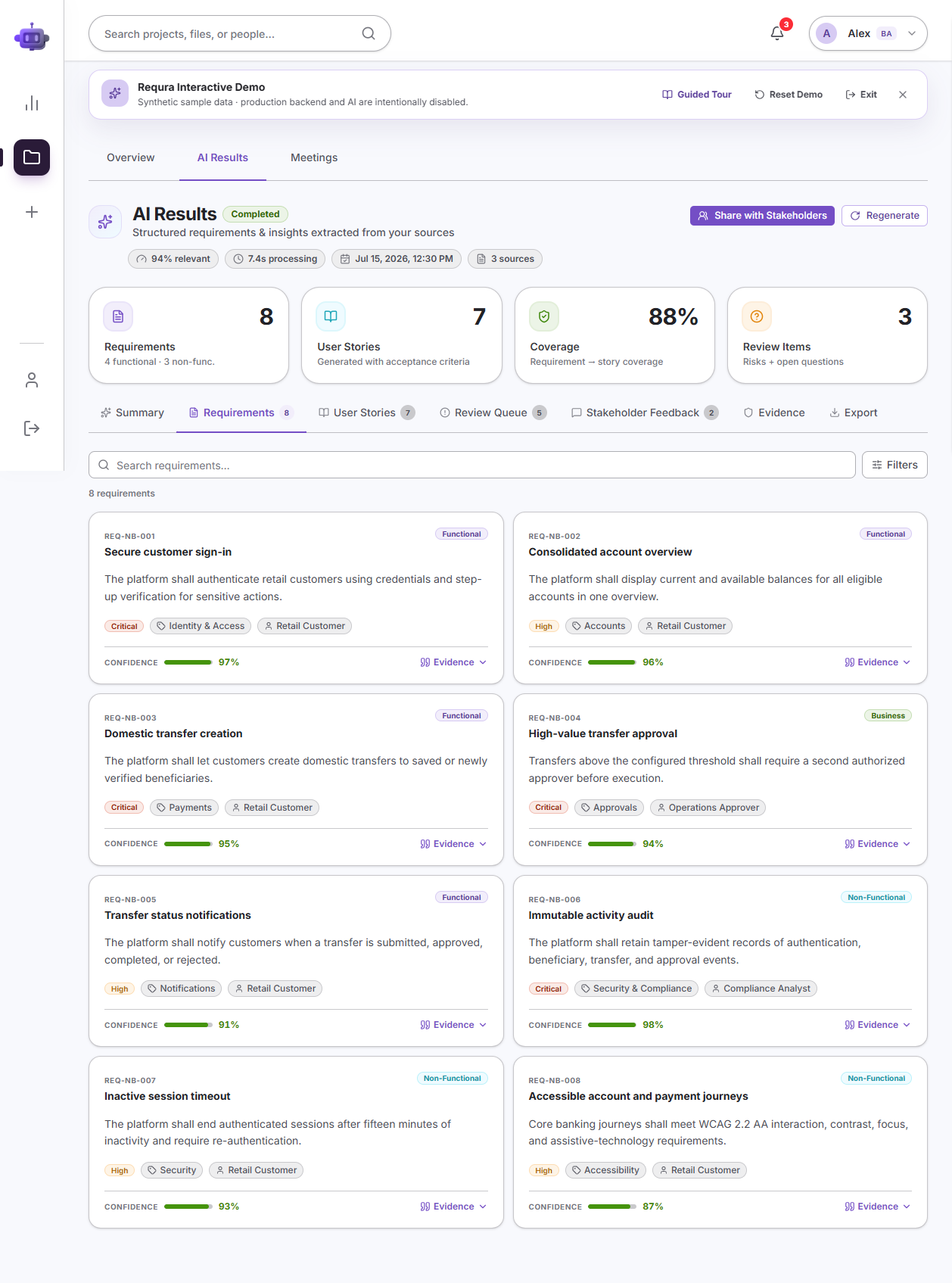
Task: Open the Filters button label
Action: coord(902,465)
